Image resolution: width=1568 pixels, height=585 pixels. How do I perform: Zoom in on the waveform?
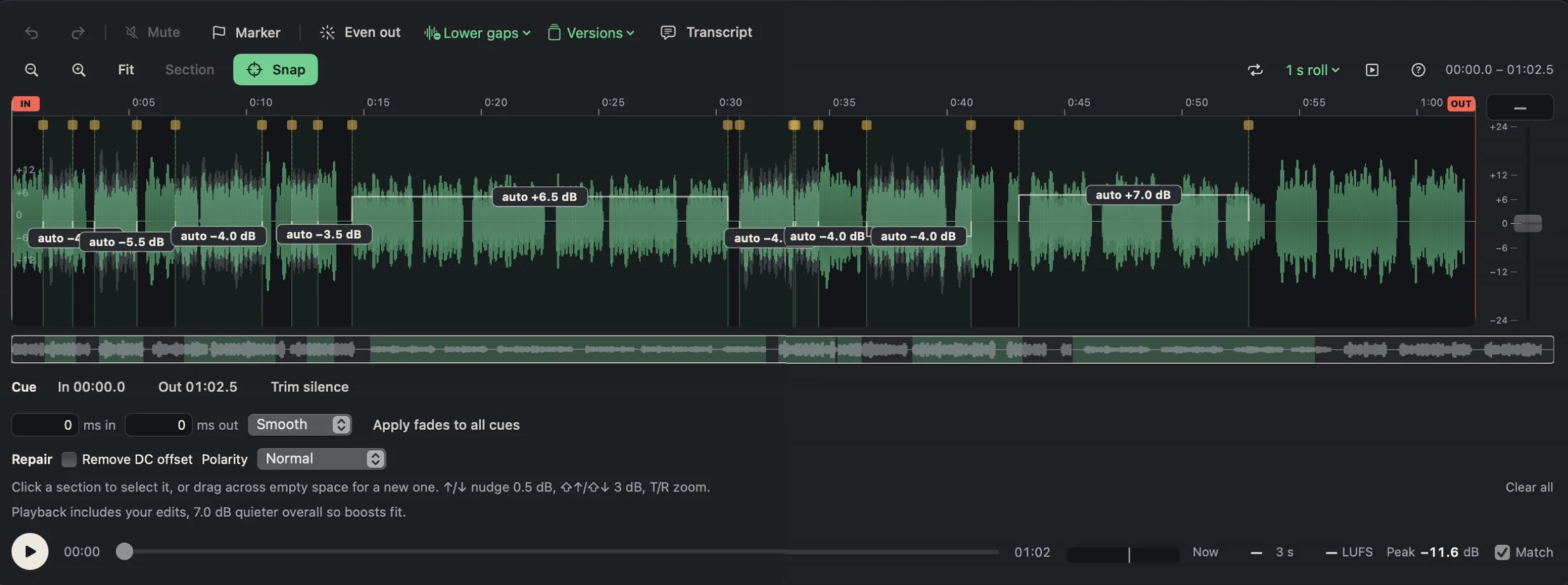79,70
